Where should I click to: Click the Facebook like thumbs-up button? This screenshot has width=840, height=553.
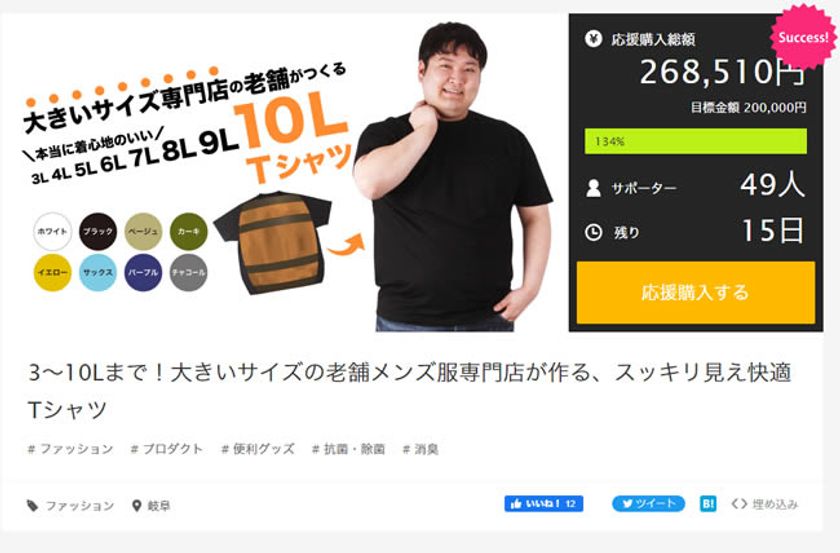coord(543,504)
